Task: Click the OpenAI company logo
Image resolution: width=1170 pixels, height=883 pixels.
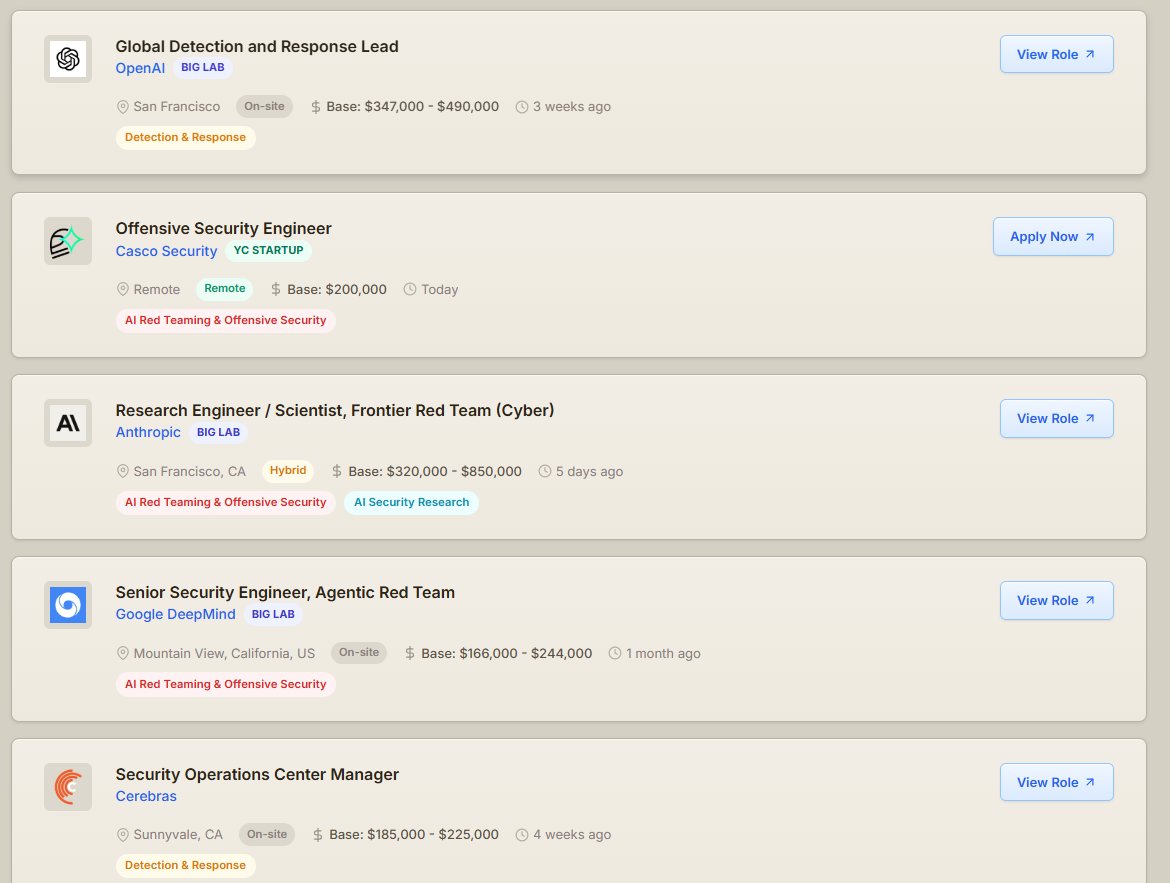Action: tap(68, 59)
